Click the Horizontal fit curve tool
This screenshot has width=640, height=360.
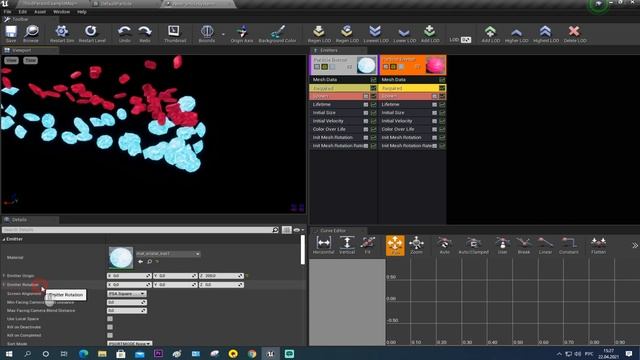click(323, 245)
